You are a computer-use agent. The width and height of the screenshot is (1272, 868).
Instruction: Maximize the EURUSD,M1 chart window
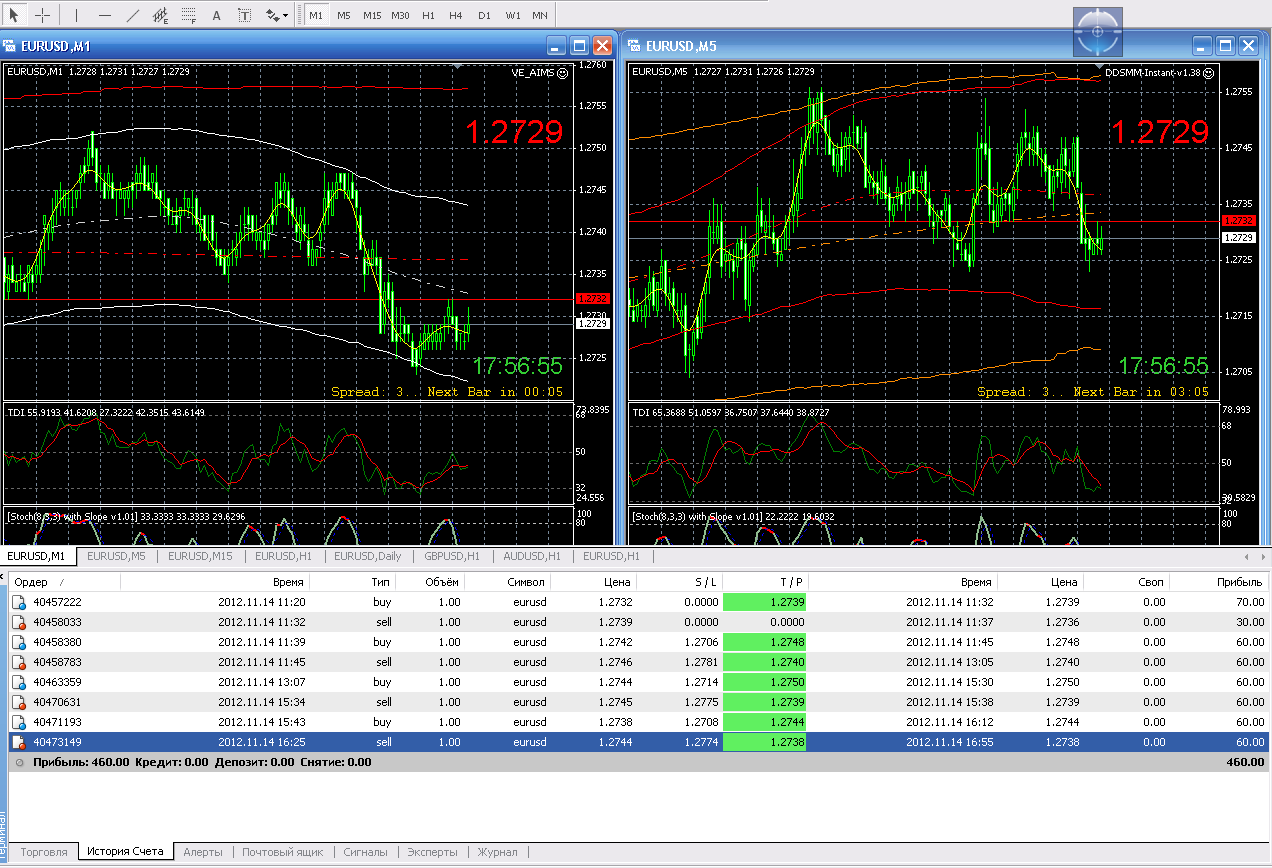pos(580,46)
